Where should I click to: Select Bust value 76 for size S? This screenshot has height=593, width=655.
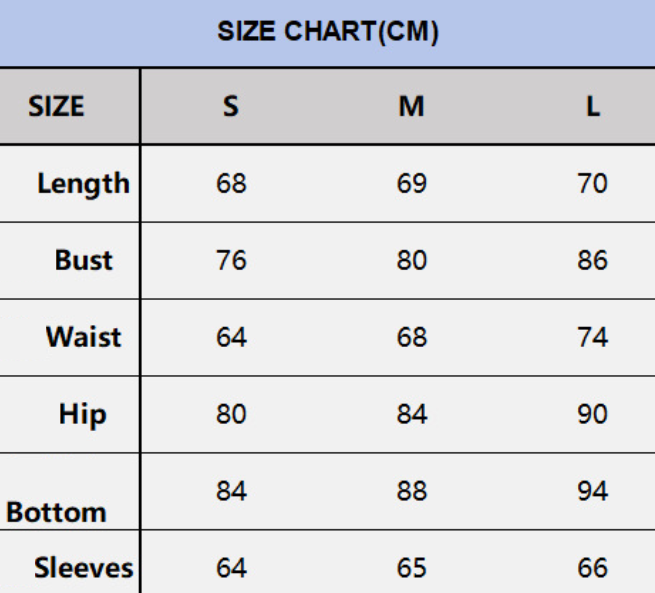(x=231, y=260)
